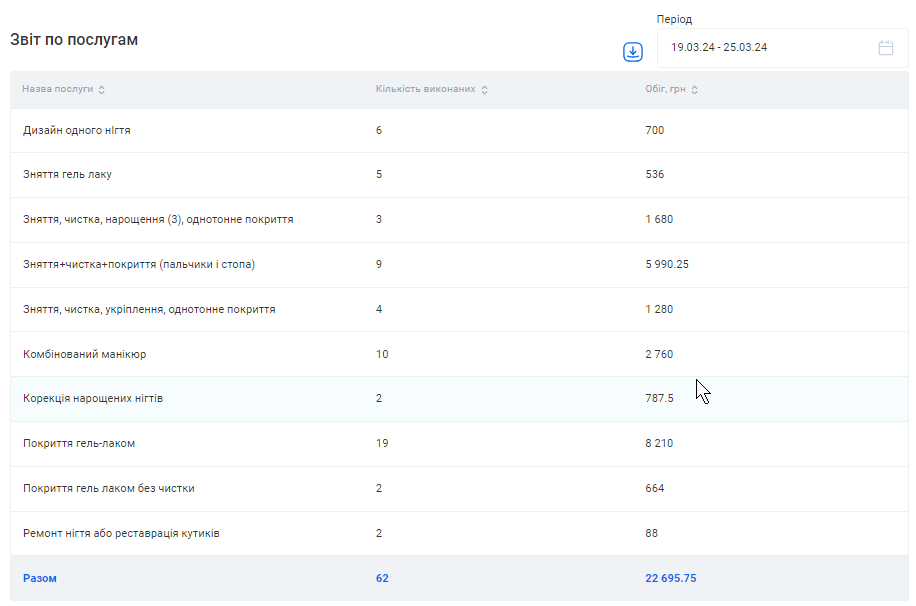Viewport: 916px width, 606px height.
Task: Open the calendar date picker icon
Action: (885, 48)
